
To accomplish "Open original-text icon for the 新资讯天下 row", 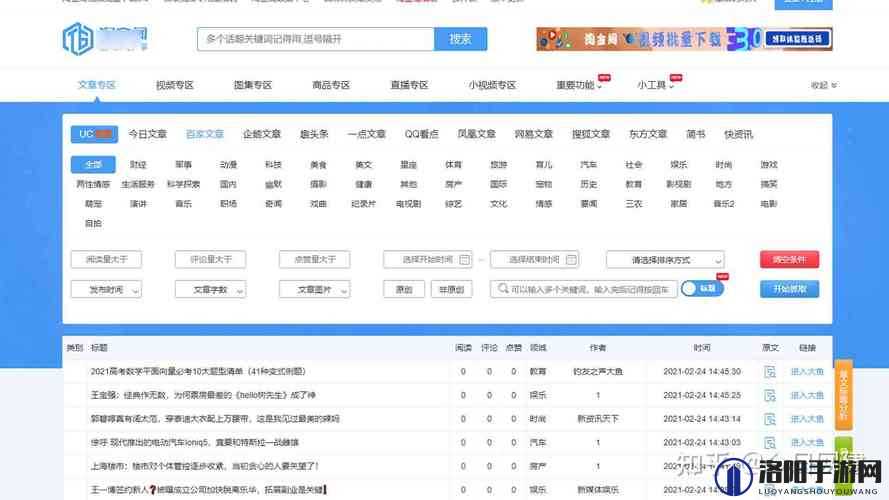I will point(769,420).
